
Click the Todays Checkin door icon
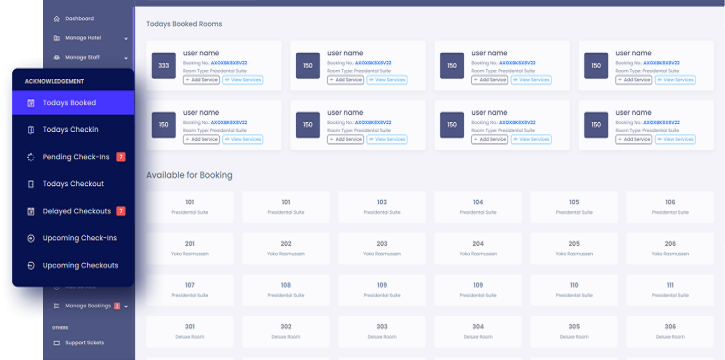31,130
